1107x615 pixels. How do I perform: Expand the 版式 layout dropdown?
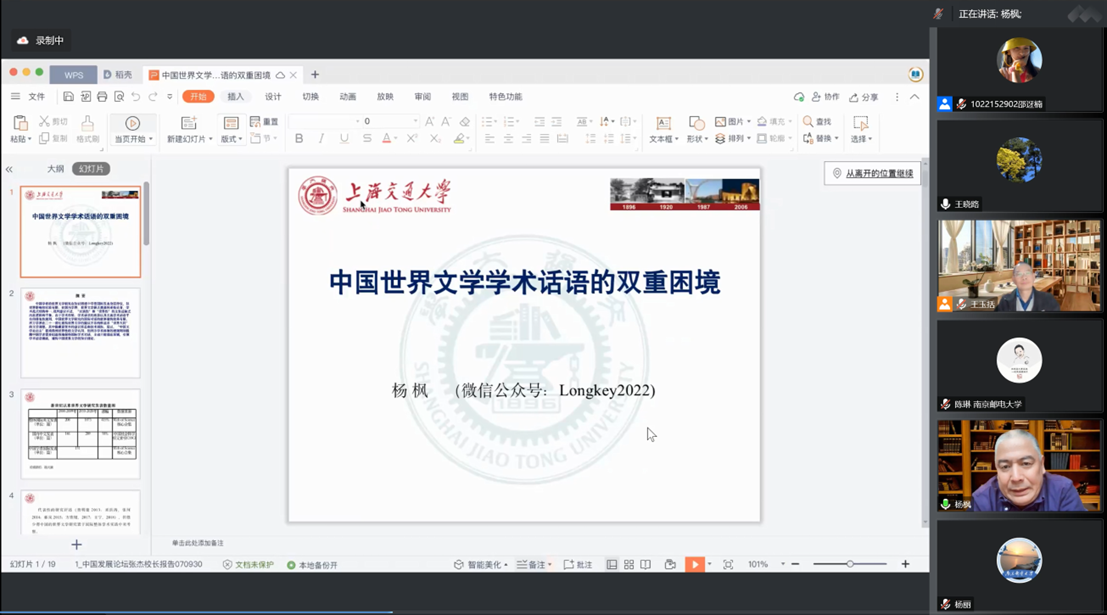[x=240, y=140]
